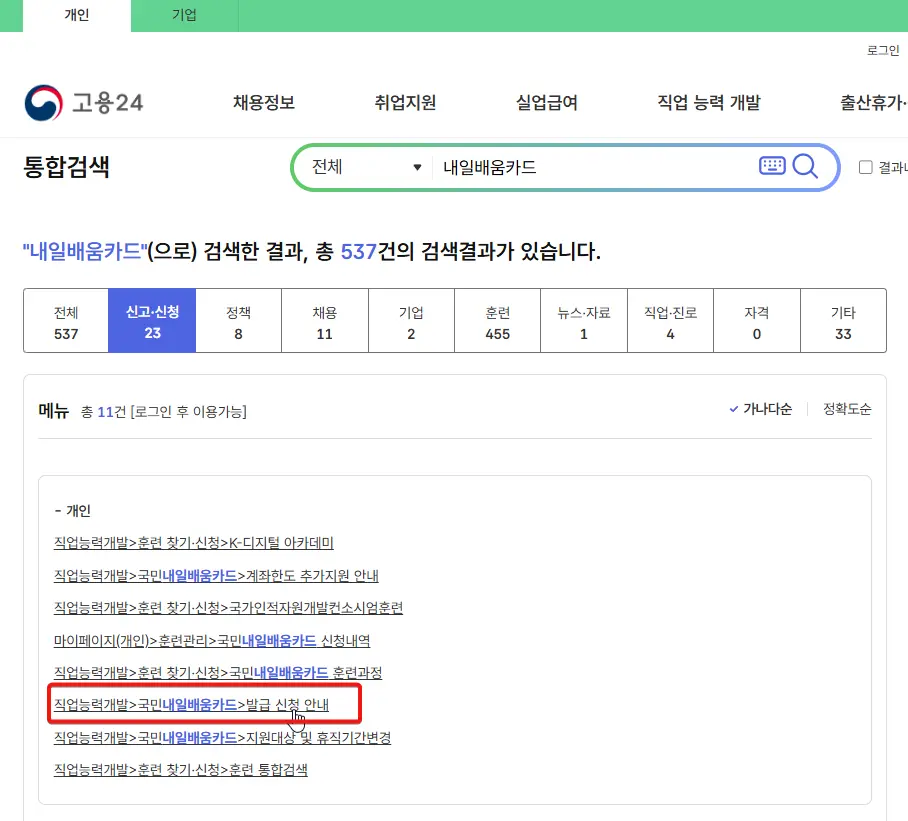Sort results by 가나다순
The height and width of the screenshot is (821, 908).
coord(760,409)
